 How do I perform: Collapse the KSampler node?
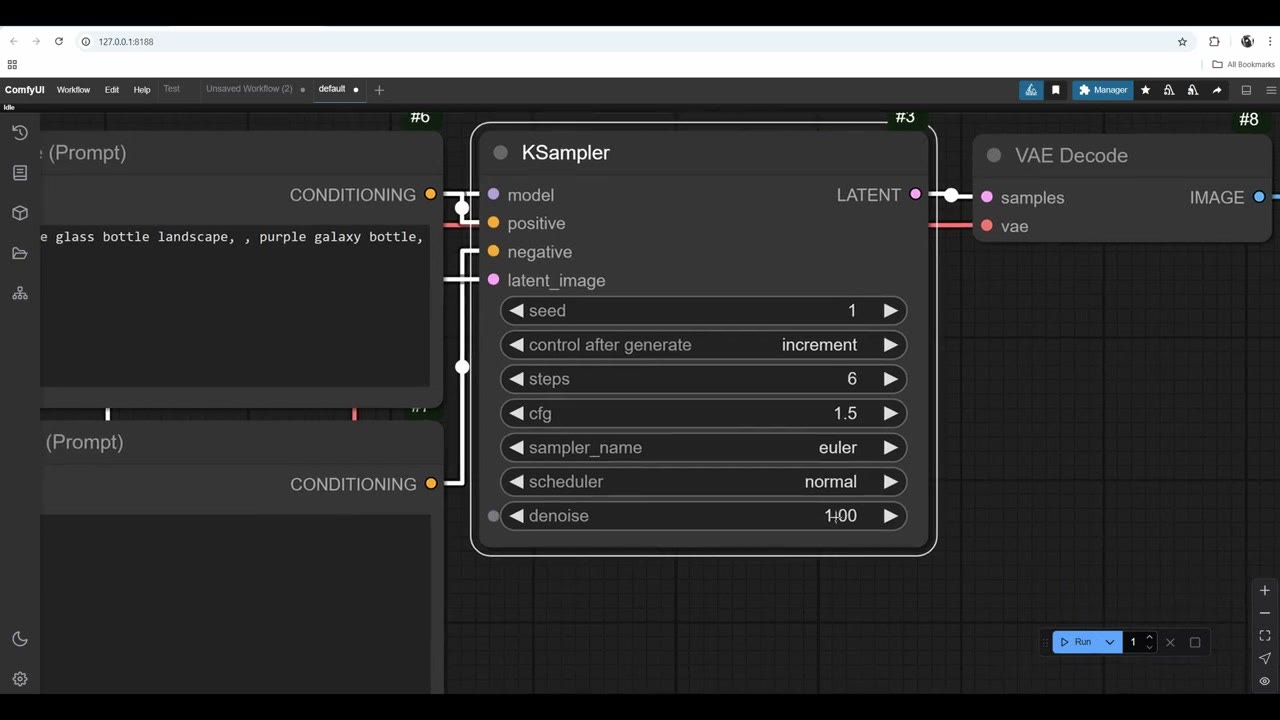(501, 153)
